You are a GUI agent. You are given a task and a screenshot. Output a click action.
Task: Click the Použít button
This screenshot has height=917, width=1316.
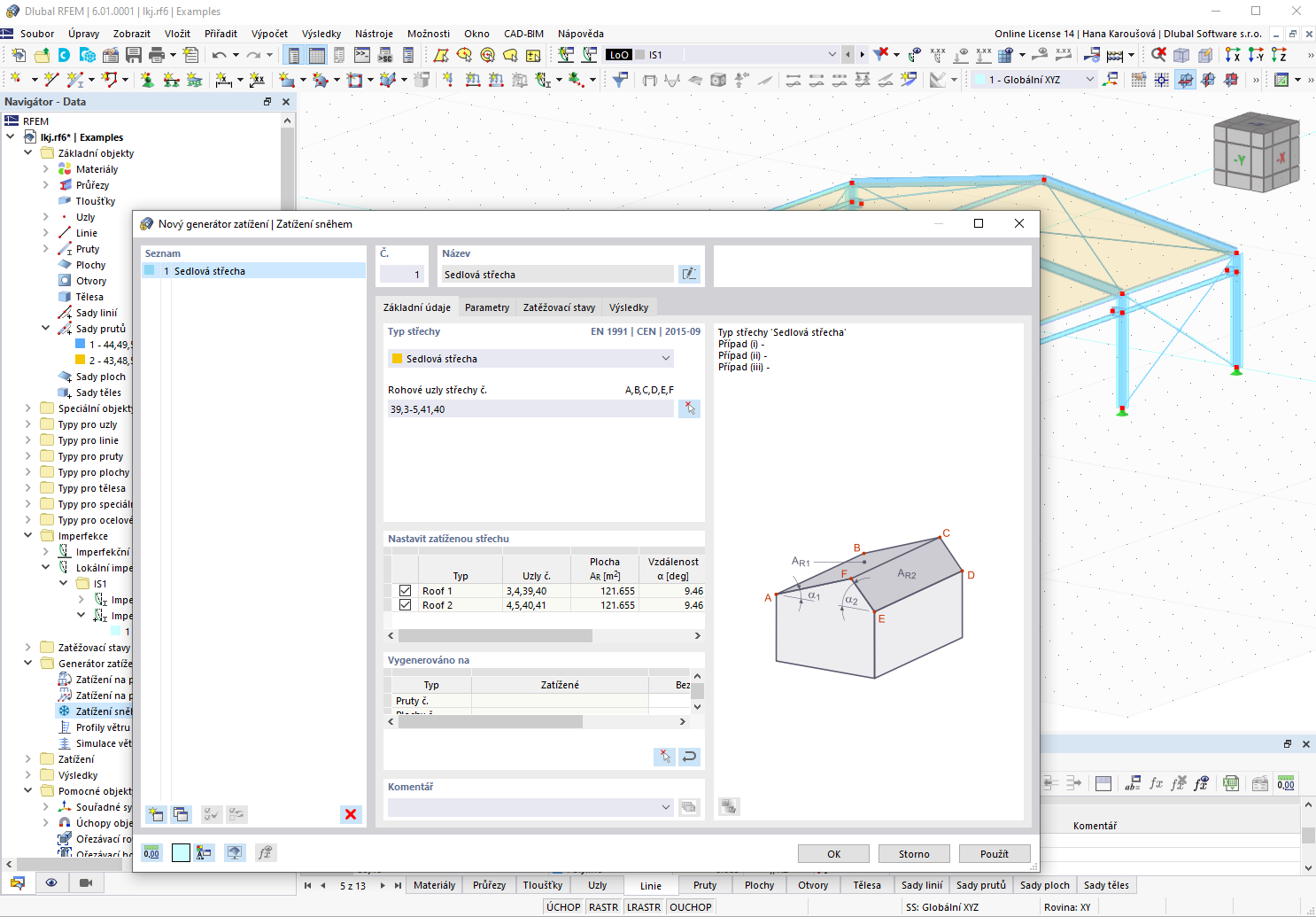(x=995, y=854)
